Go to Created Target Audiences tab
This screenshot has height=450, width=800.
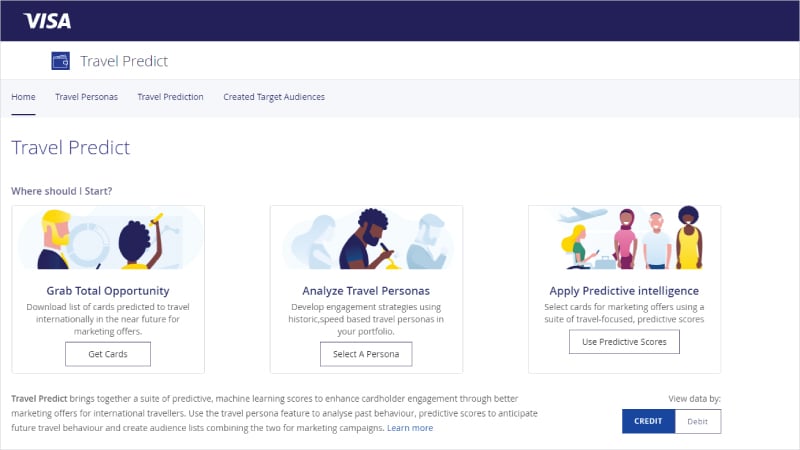click(x=273, y=97)
